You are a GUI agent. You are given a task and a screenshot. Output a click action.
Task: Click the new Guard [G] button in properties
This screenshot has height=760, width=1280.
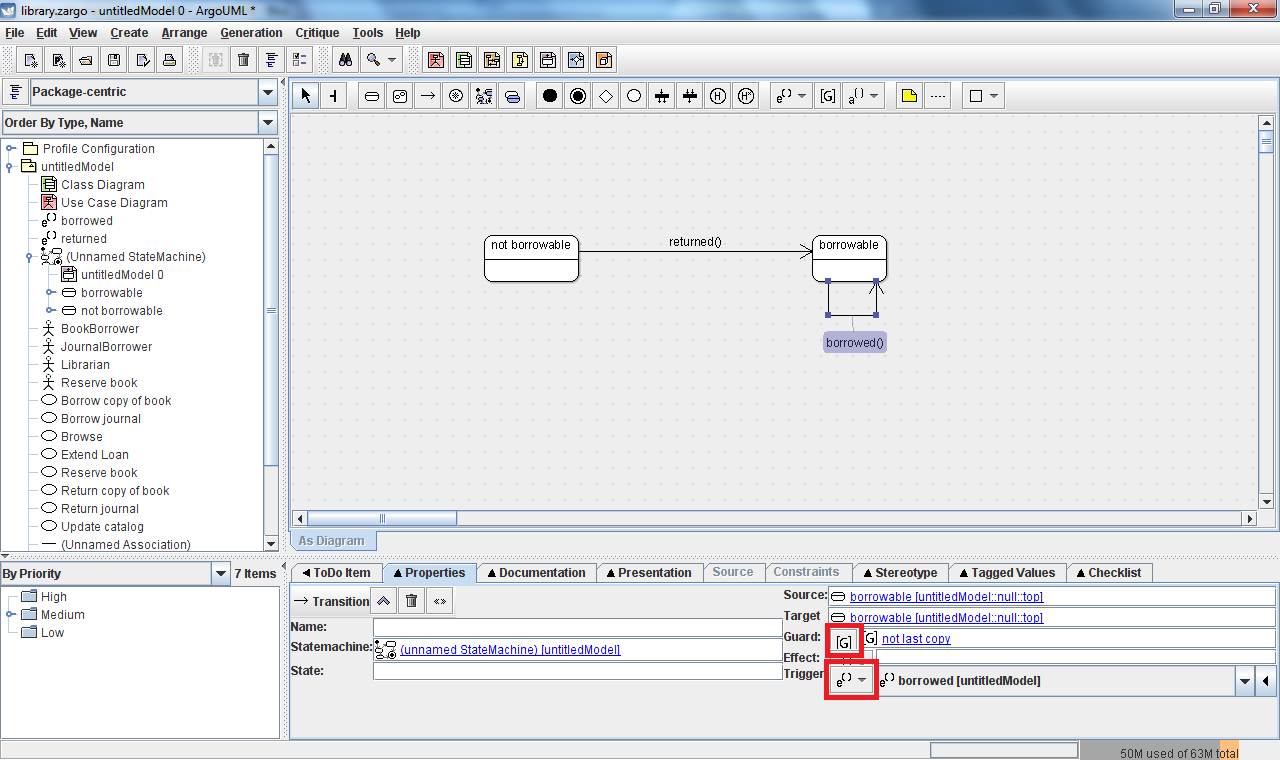(x=845, y=641)
